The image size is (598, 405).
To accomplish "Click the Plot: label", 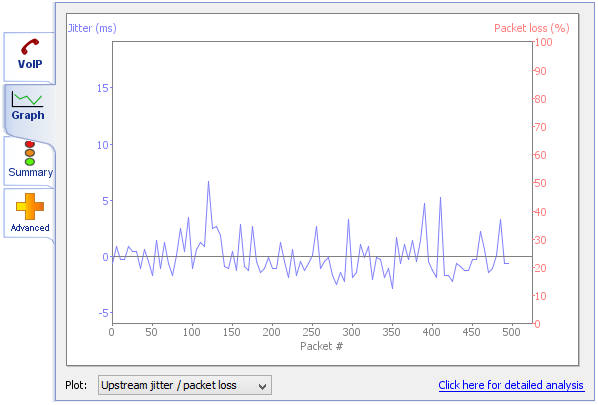I will (x=76, y=385).
